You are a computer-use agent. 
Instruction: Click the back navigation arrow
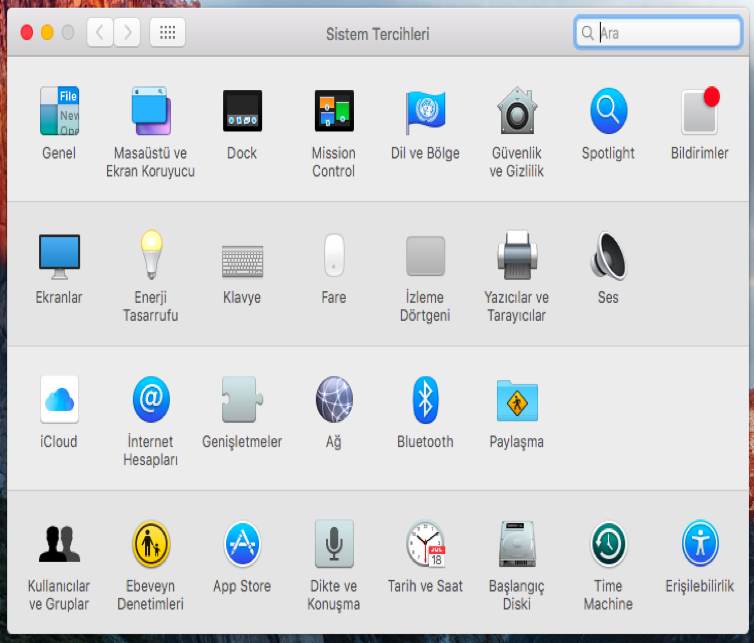pos(100,33)
